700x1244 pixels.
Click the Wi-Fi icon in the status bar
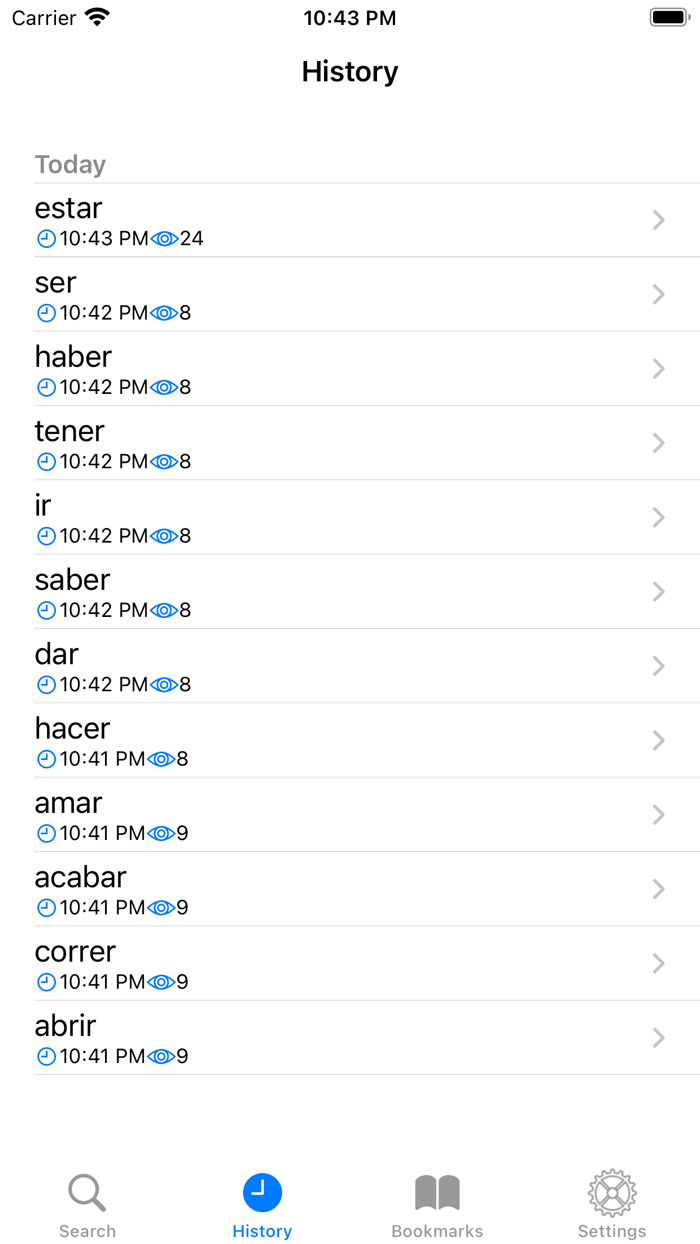[96, 16]
